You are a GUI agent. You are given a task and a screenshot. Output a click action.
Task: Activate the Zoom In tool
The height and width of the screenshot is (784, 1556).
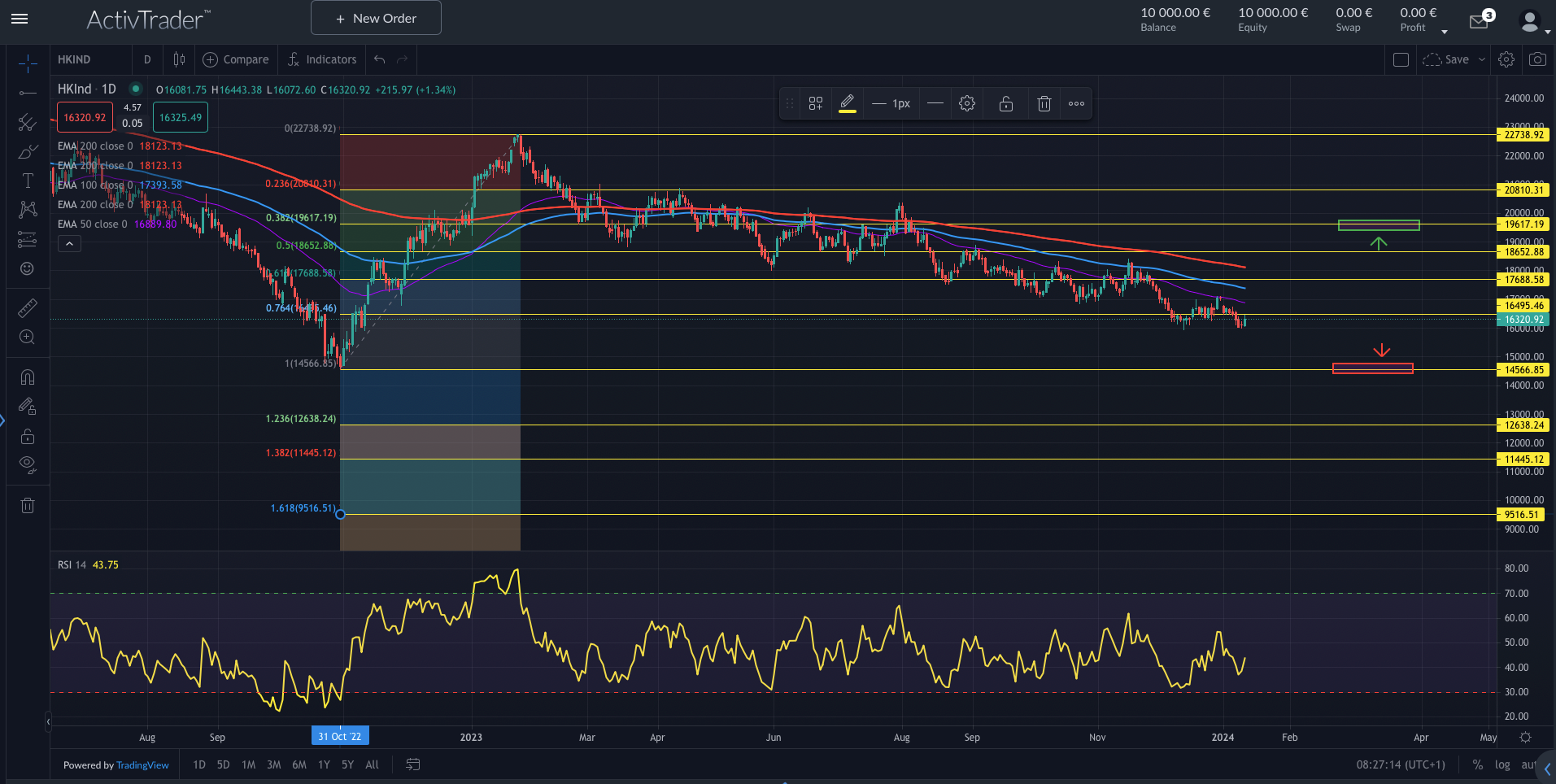tap(27, 337)
